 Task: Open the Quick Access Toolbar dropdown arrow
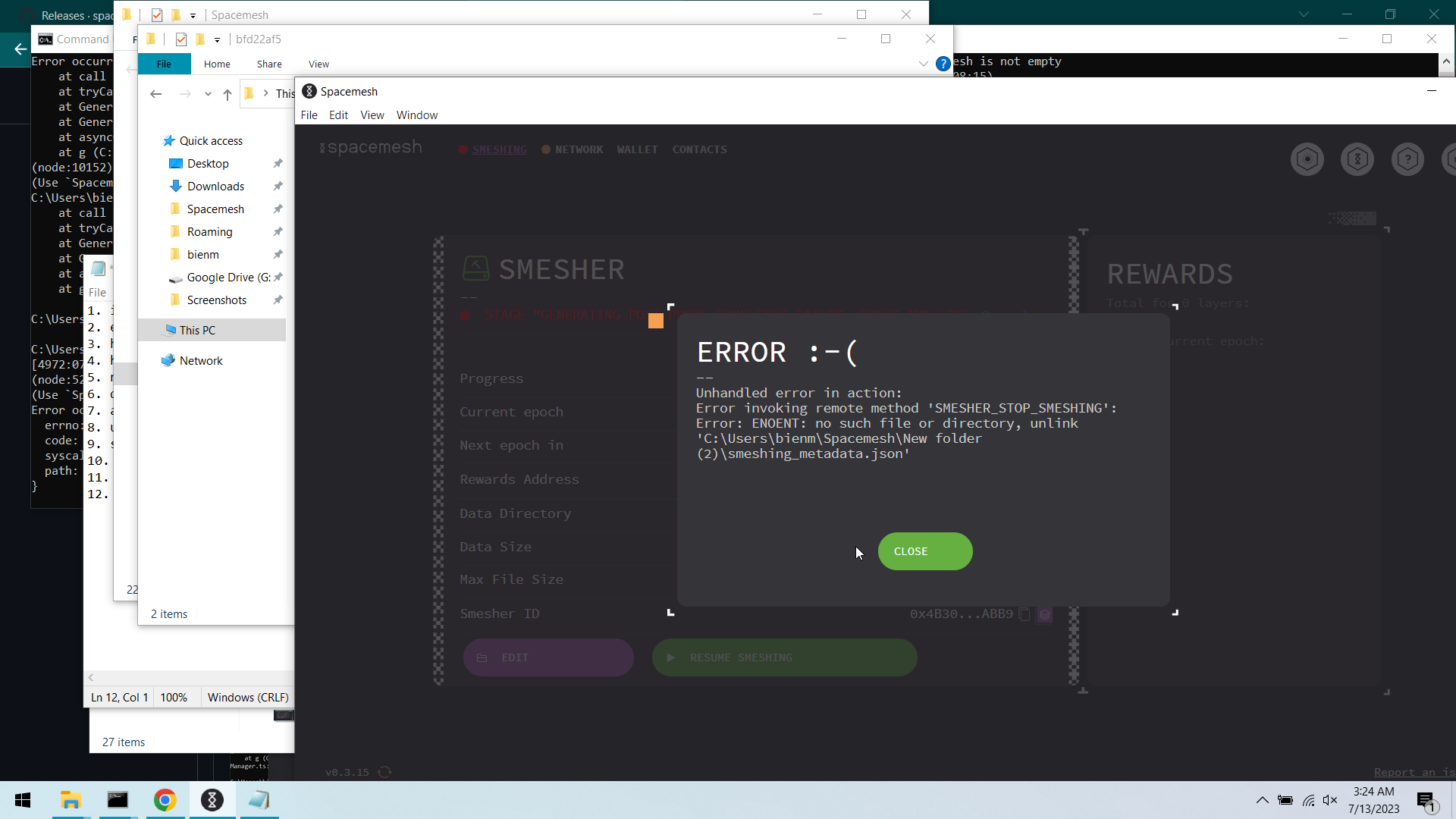pyautogui.click(x=218, y=39)
